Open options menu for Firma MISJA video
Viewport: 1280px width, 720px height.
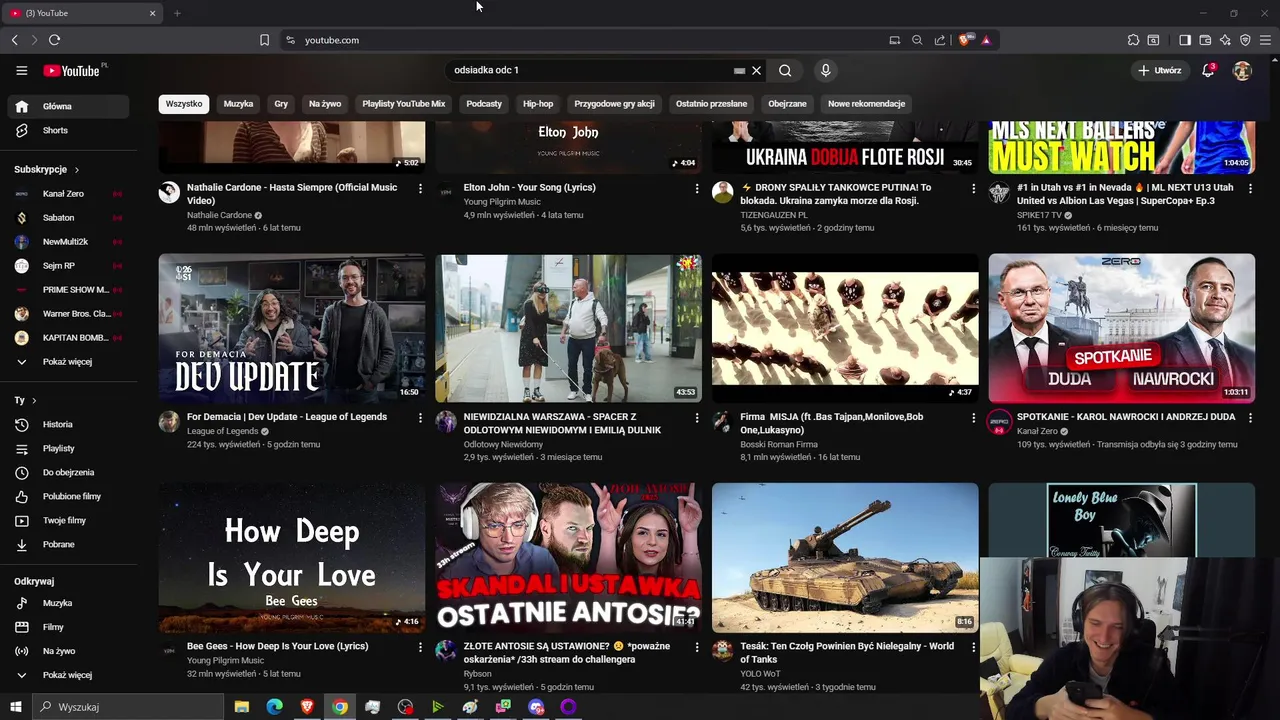point(973,417)
